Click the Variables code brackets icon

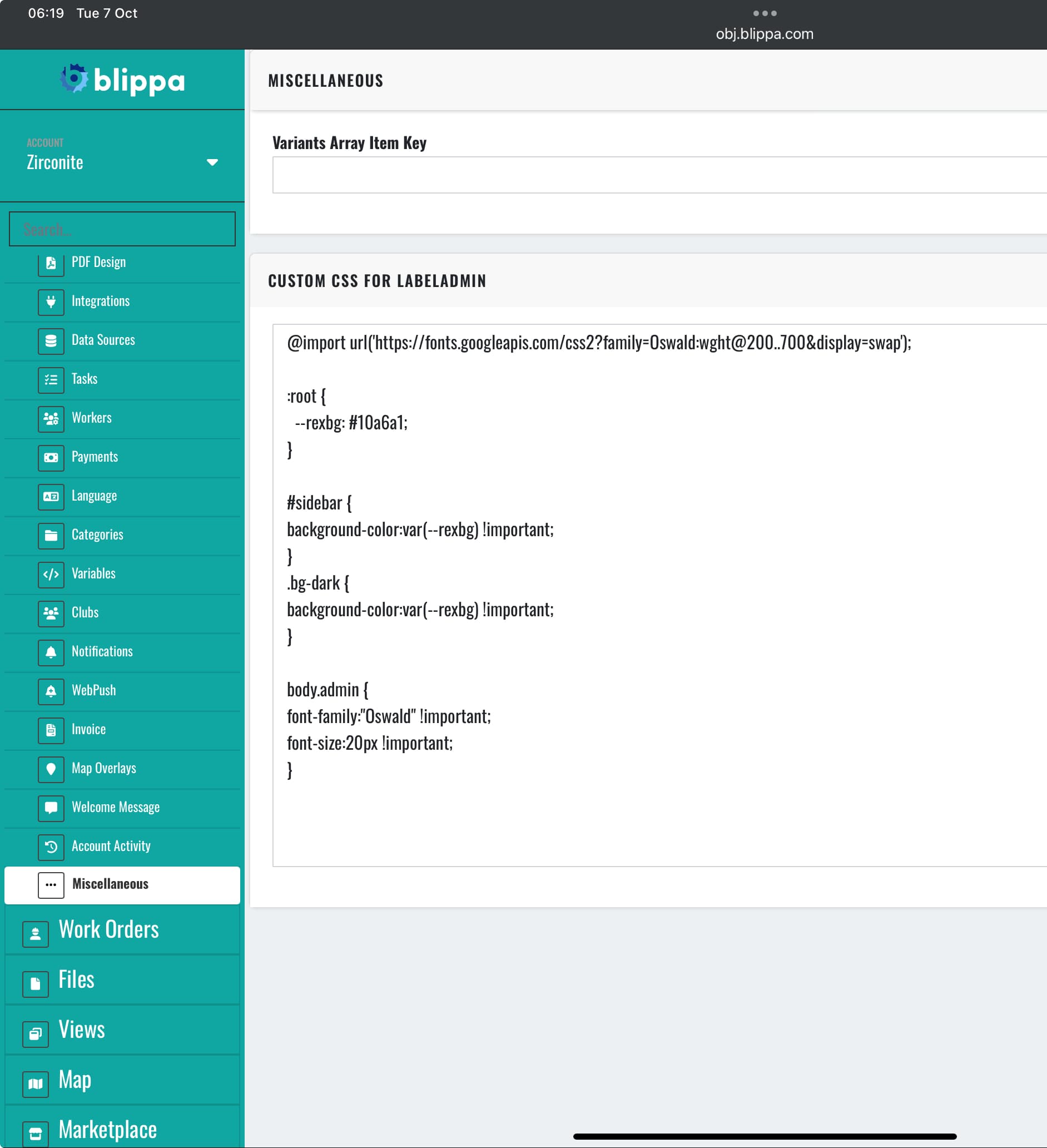tap(51, 574)
